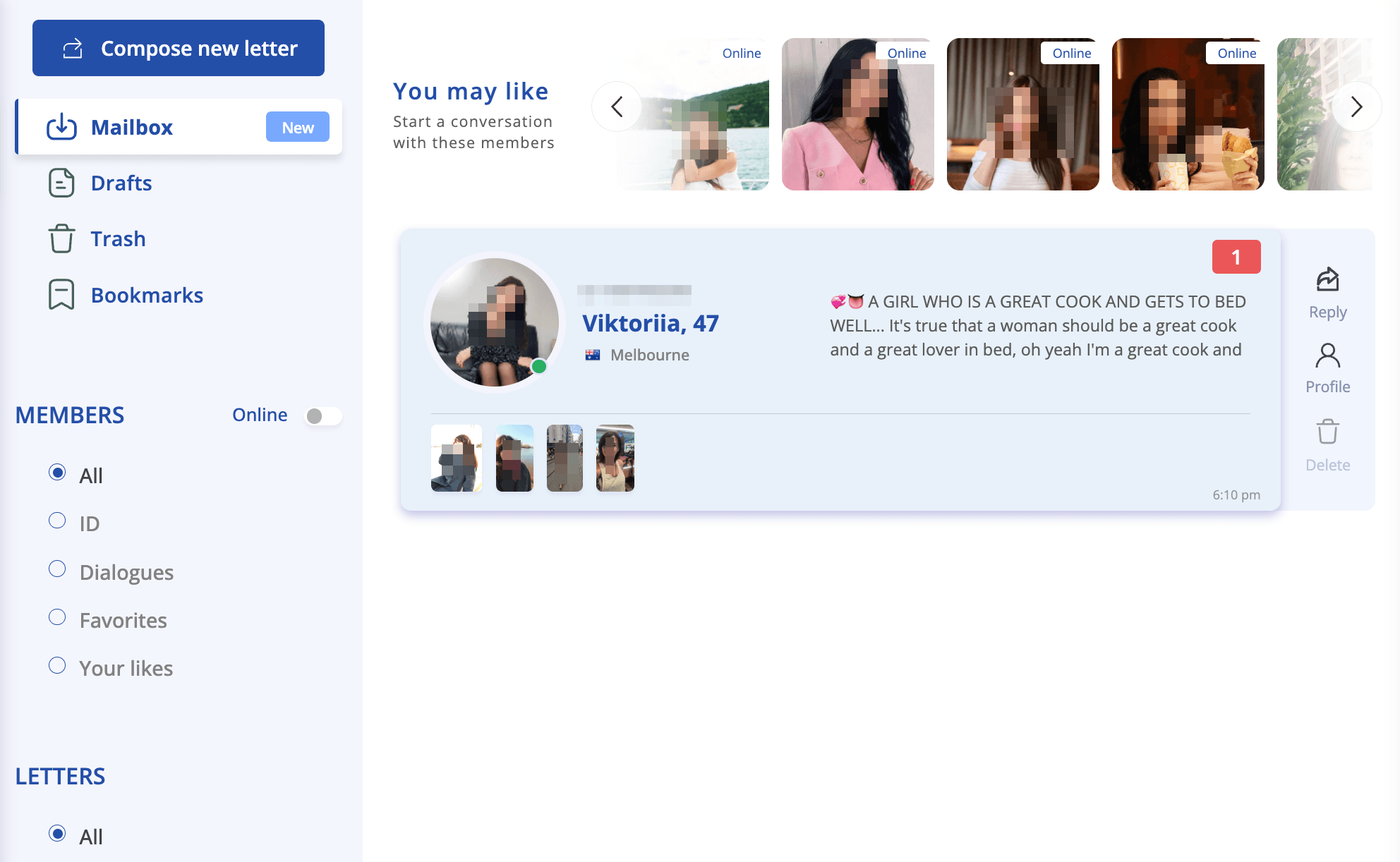Click the Drafts document icon
The height and width of the screenshot is (862, 1400).
coord(61,183)
